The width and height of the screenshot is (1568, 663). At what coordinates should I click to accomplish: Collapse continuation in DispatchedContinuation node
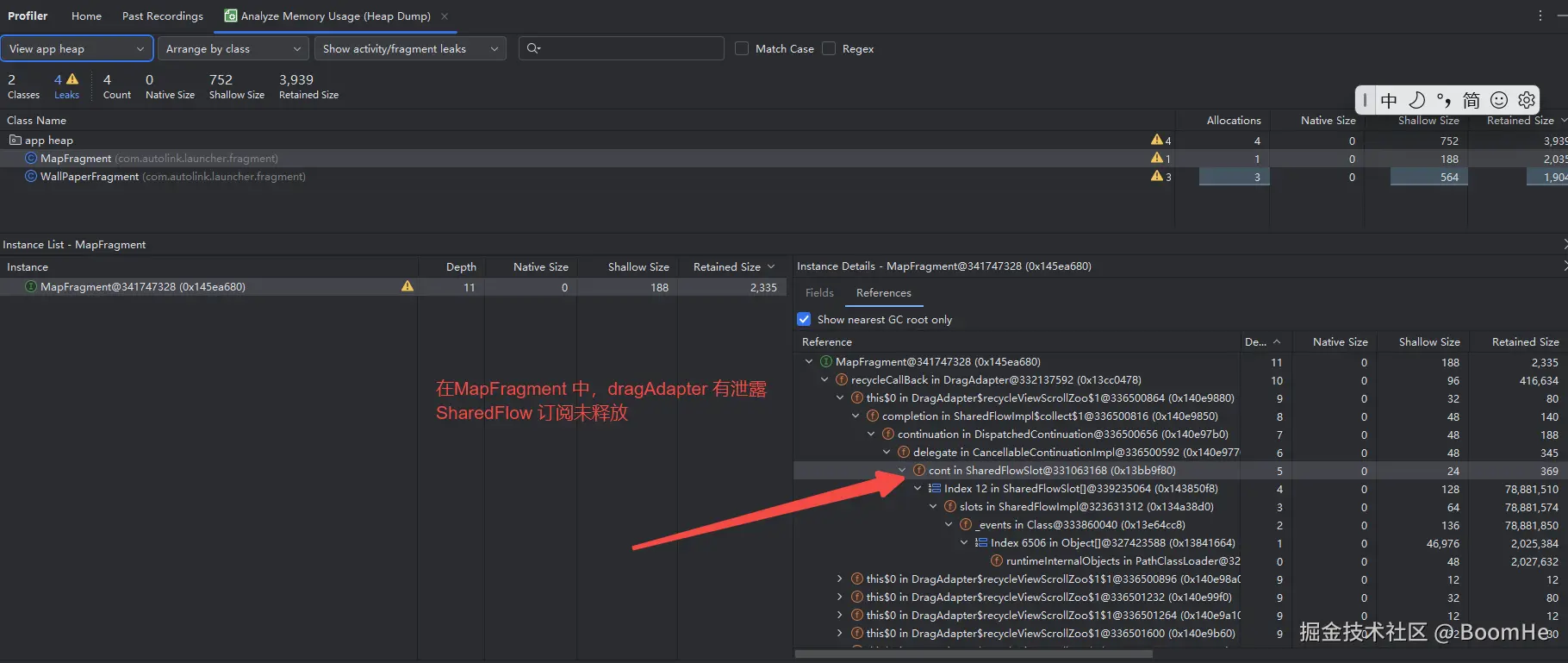click(871, 435)
